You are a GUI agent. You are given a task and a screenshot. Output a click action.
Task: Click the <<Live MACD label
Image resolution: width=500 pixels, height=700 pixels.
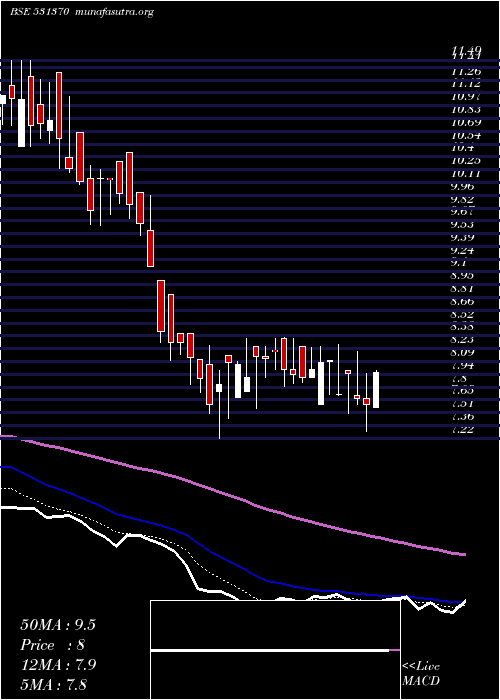(421, 674)
